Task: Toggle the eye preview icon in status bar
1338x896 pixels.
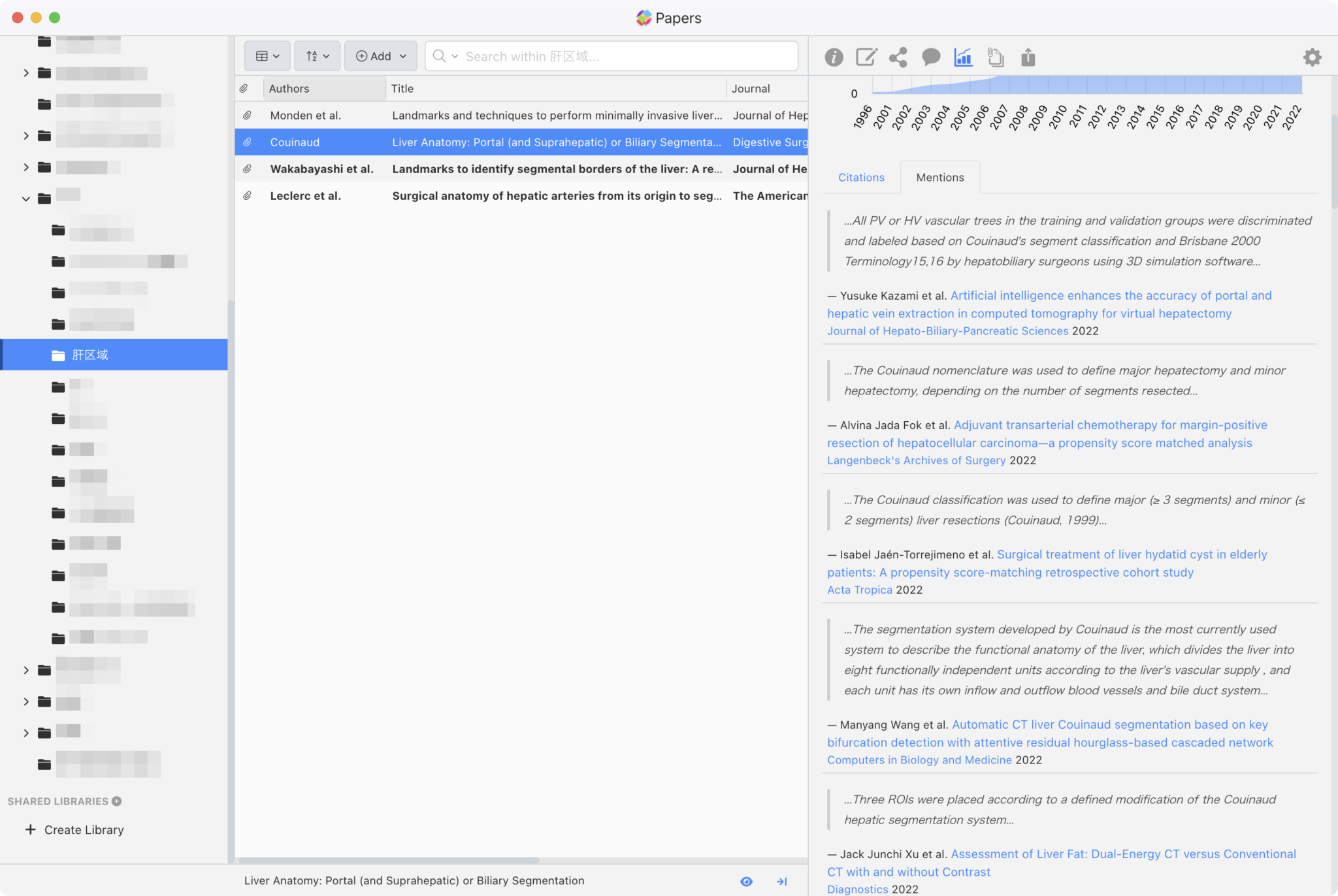Action: [x=746, y=882]
